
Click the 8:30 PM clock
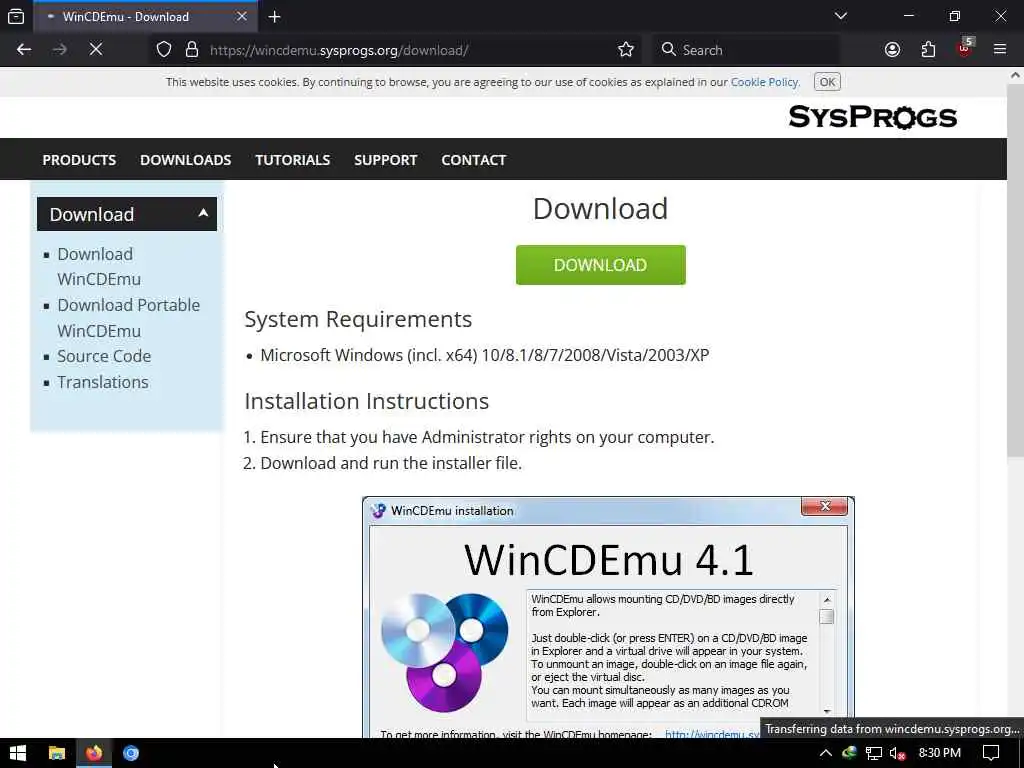939,753
